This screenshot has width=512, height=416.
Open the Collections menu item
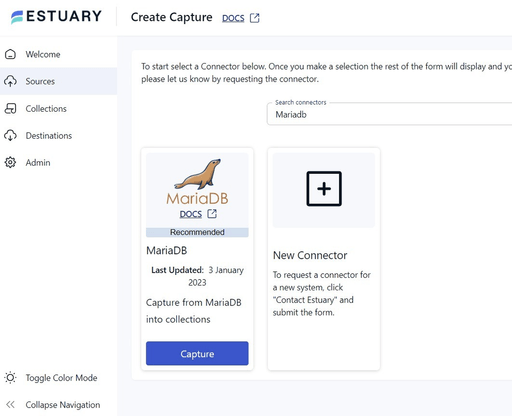click(58, 108)
